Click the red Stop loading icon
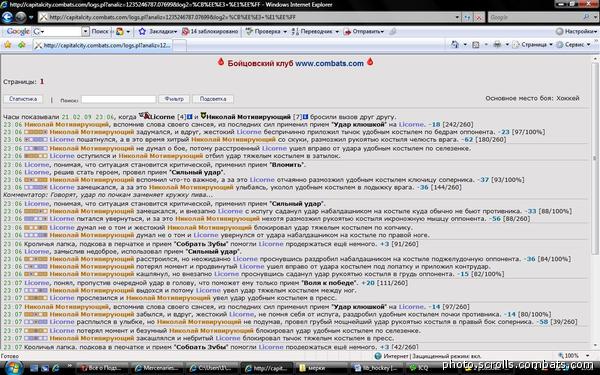This screenshot has height=375, width=600. (479, 17)
